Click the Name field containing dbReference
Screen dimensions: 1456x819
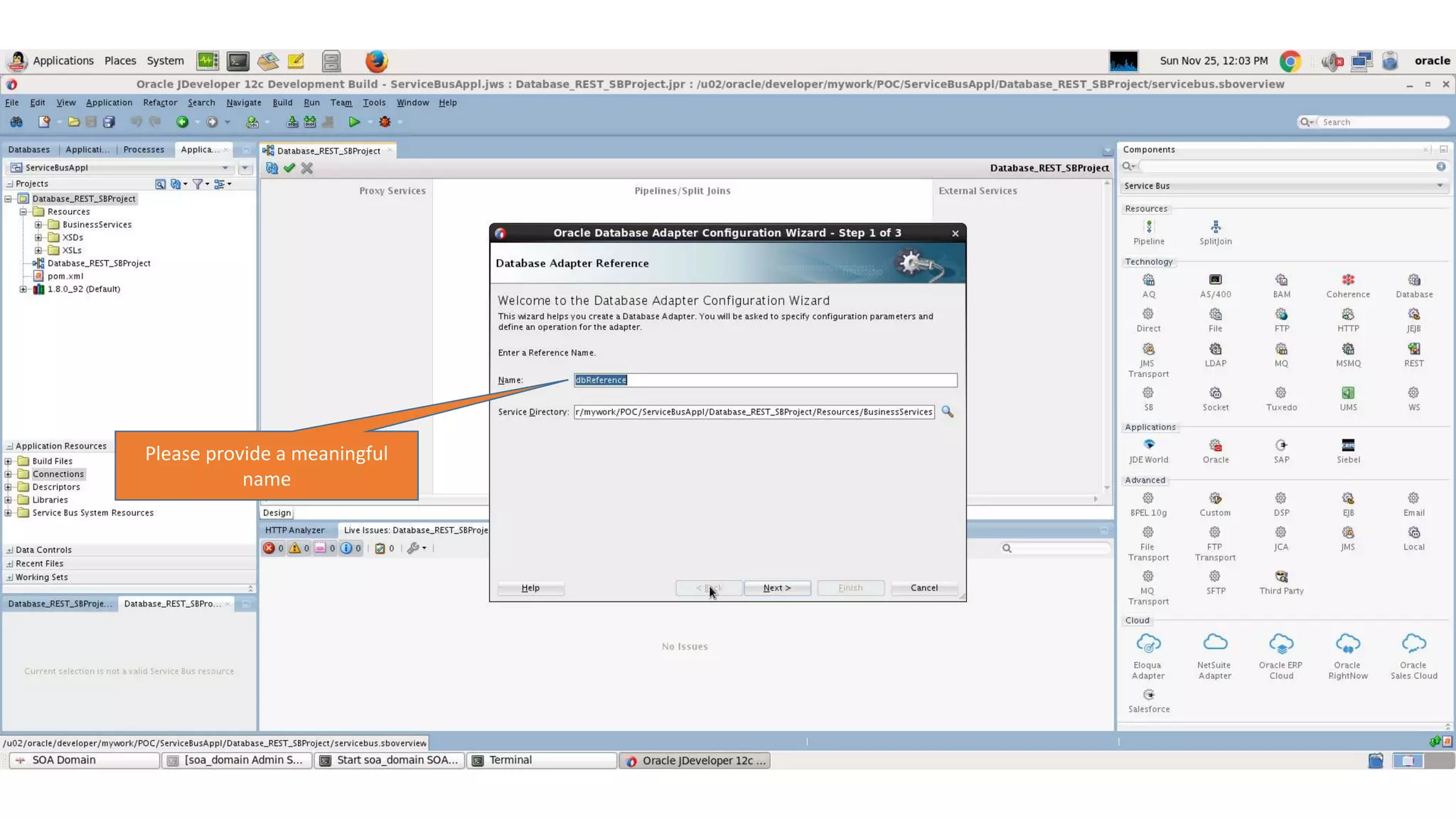764,380
